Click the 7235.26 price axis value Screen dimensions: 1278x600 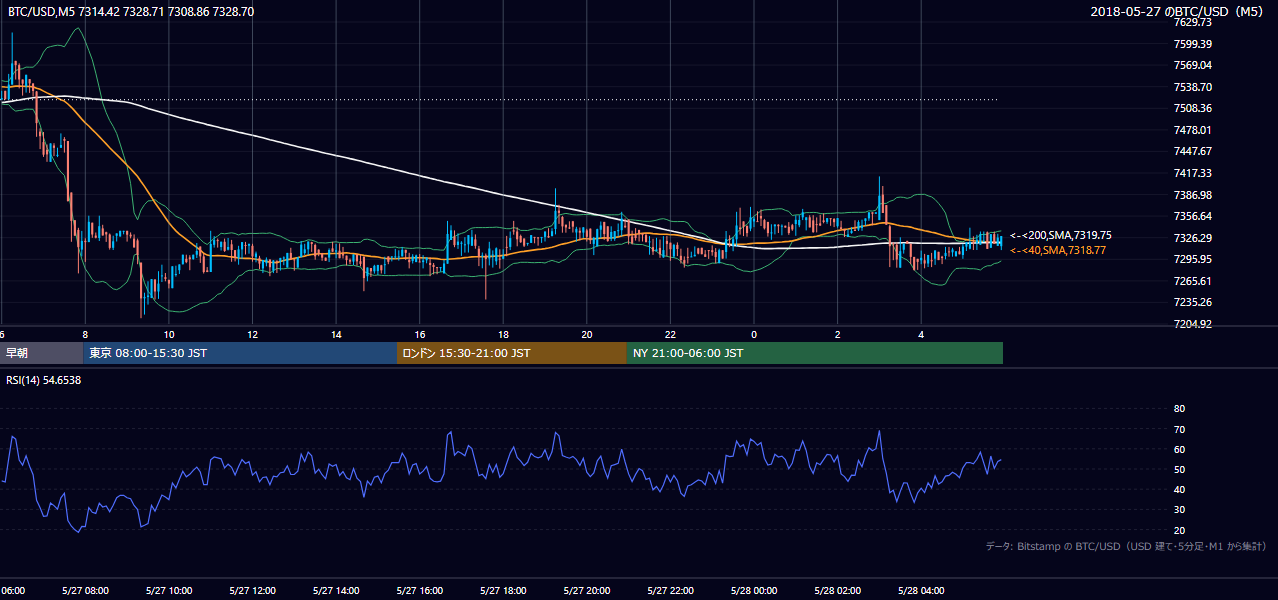1192,302
